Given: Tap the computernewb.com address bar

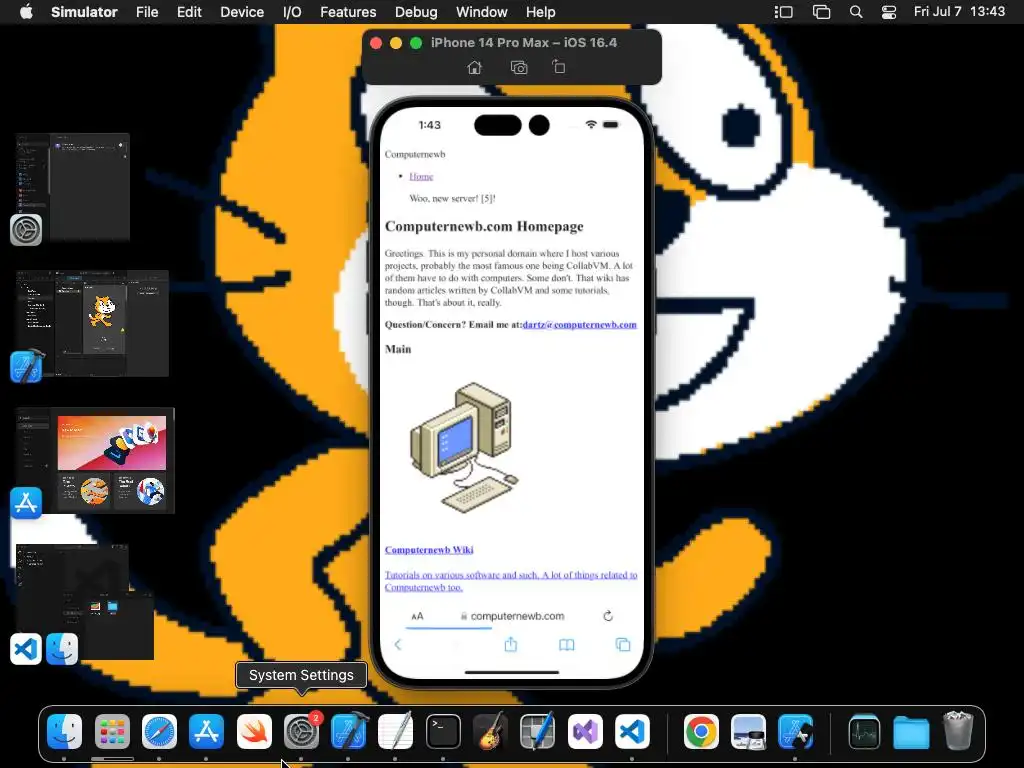Looking at the screenshot, I should (x=512, y=616).
